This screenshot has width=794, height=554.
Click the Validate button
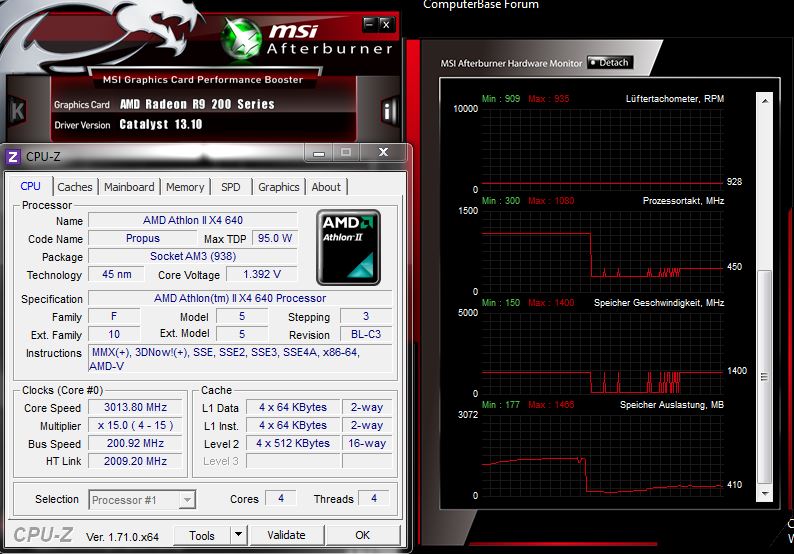[x=287, y=535]
